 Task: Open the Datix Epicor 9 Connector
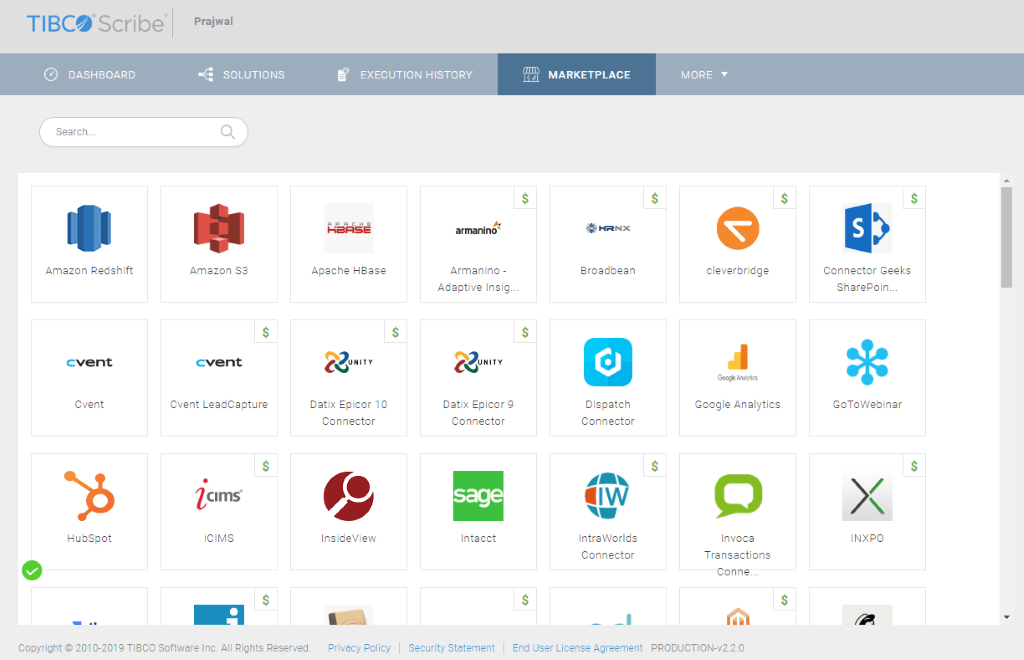click(x=478, y=378)
